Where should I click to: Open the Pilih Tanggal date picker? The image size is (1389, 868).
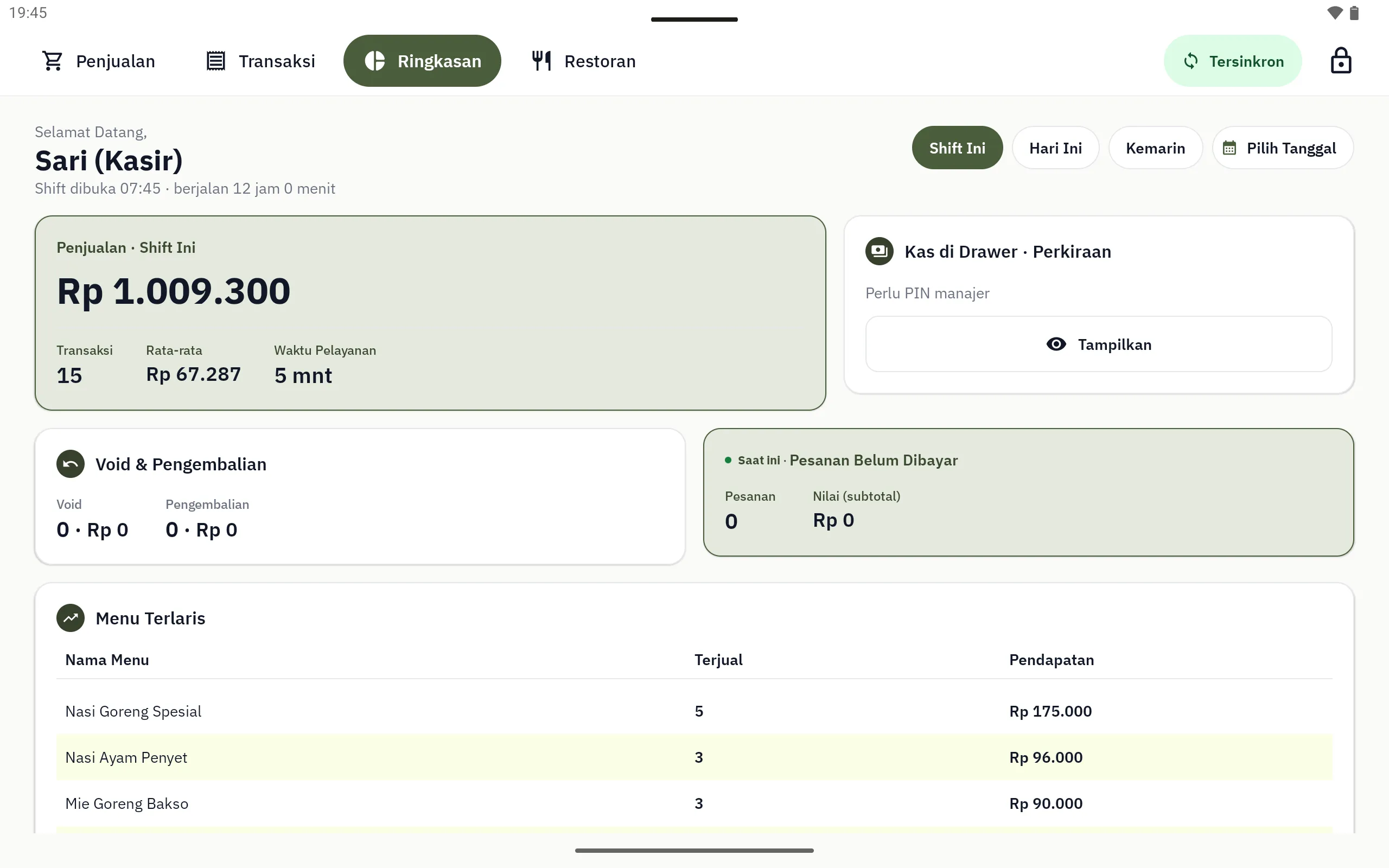1282,148
